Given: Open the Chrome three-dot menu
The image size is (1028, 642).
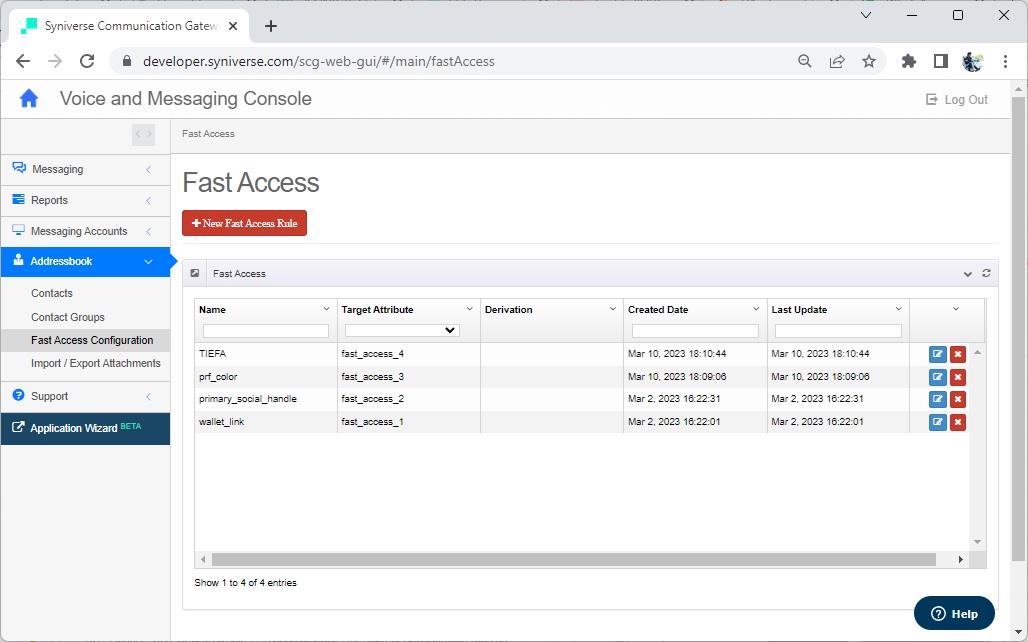Looking at the screenshot, I should click(1005, 61).
